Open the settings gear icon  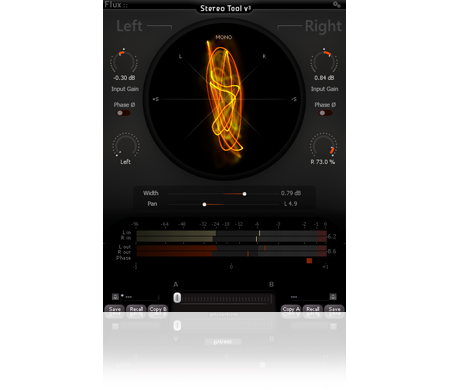click(337, 5)
